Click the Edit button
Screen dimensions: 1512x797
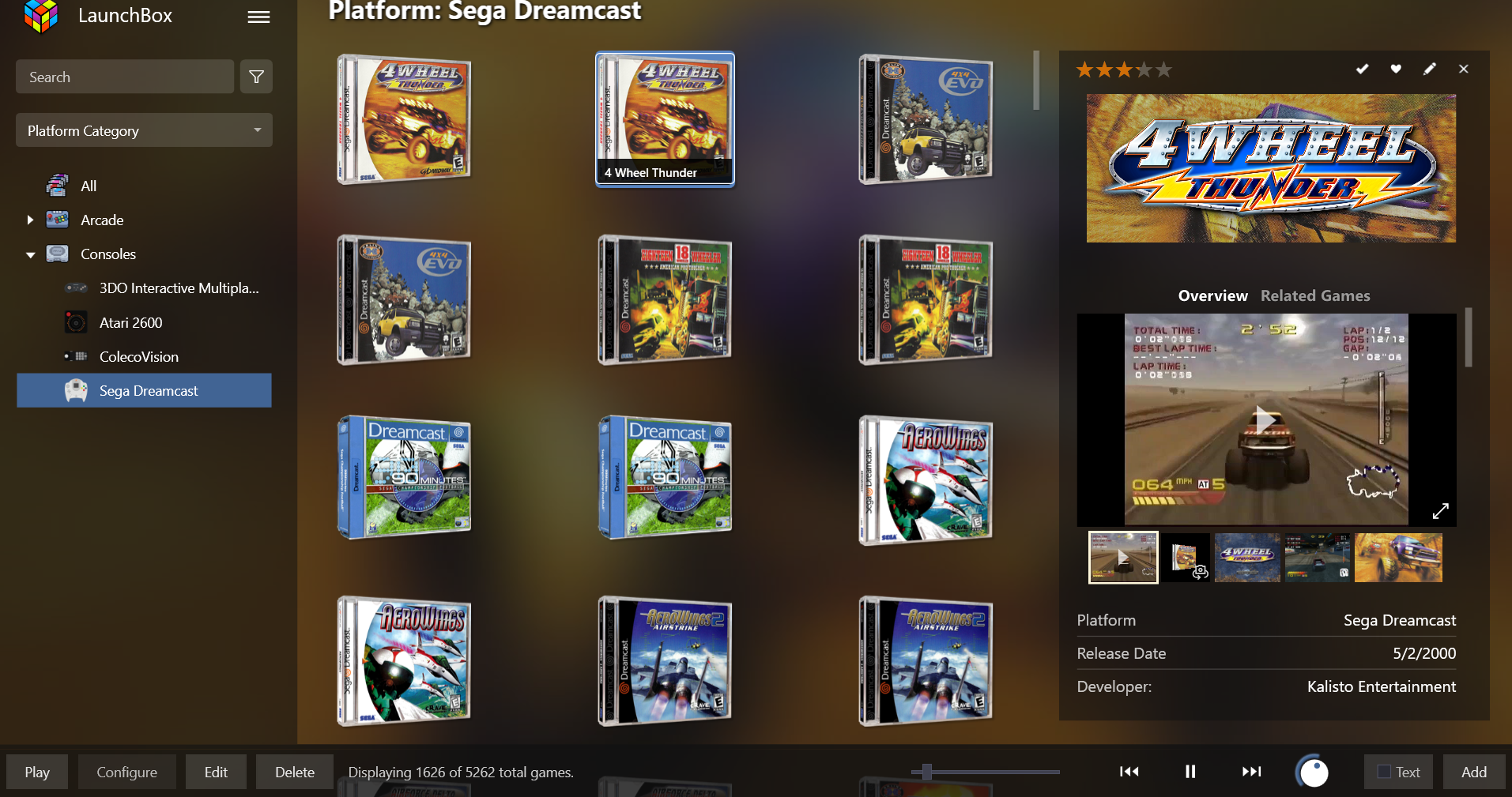(x=216, y=772)
